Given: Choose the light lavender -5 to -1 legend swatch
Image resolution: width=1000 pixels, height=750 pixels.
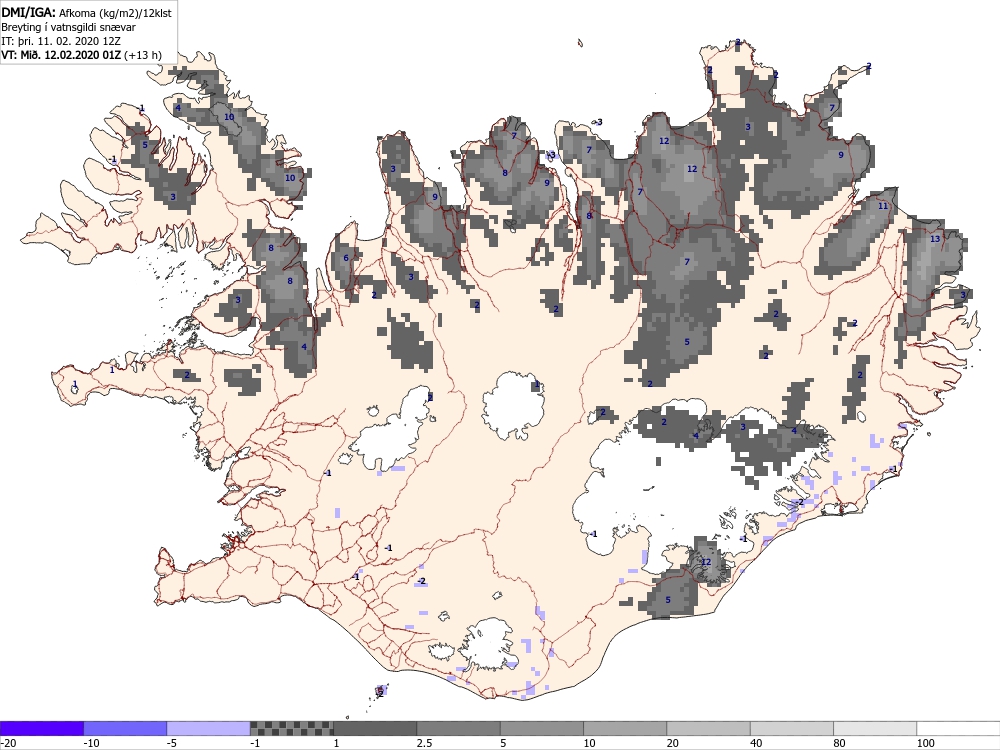Looking at the screenshot, I should (x=209, y=728).
